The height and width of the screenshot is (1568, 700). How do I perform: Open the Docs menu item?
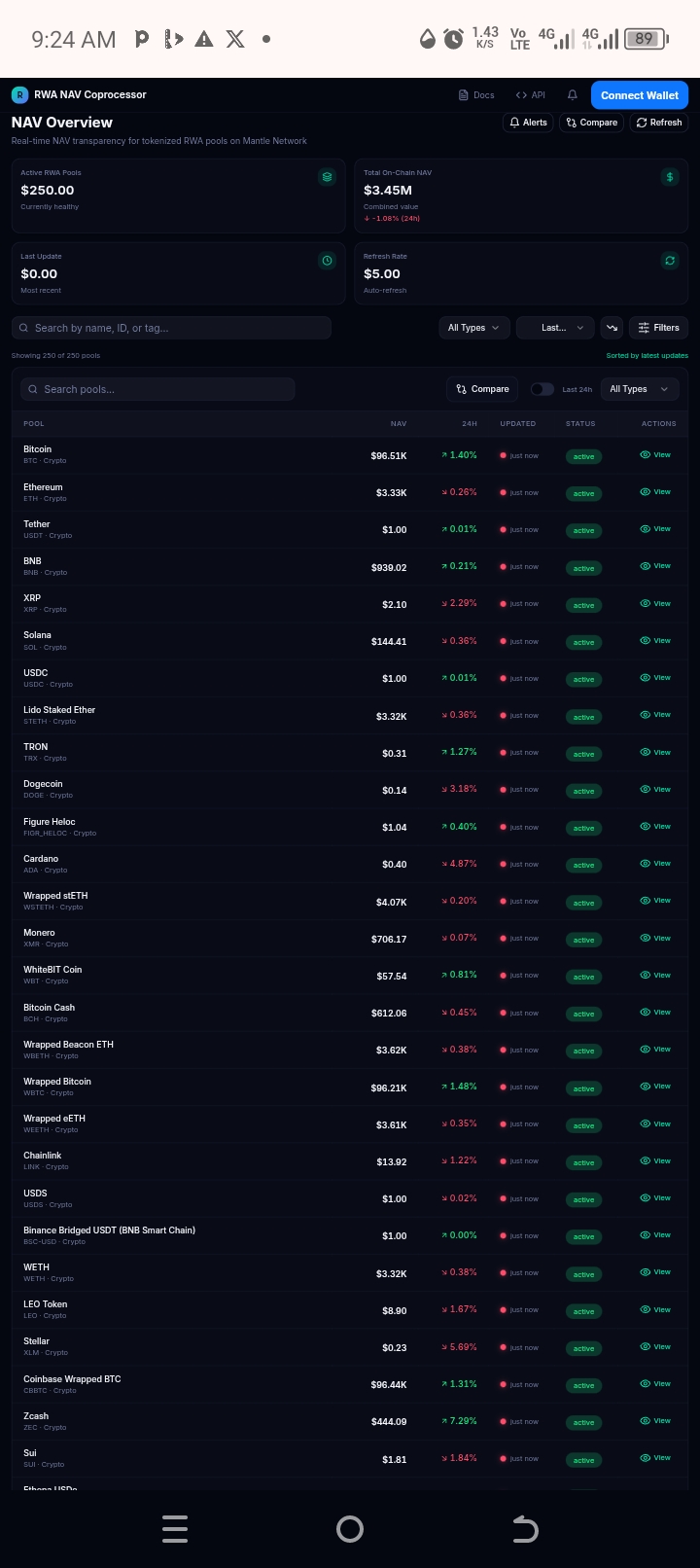point(476,95)
